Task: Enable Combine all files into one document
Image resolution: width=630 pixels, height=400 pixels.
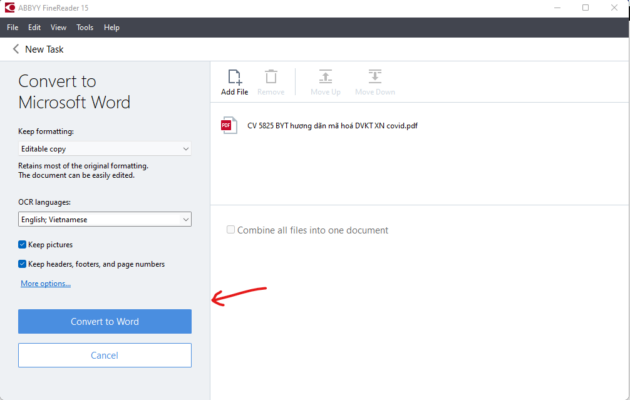Action: (230, 229)
